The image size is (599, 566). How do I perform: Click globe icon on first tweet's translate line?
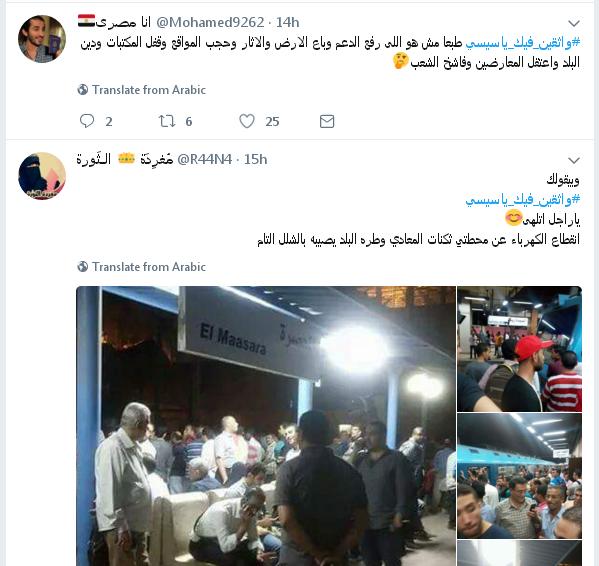83,90
